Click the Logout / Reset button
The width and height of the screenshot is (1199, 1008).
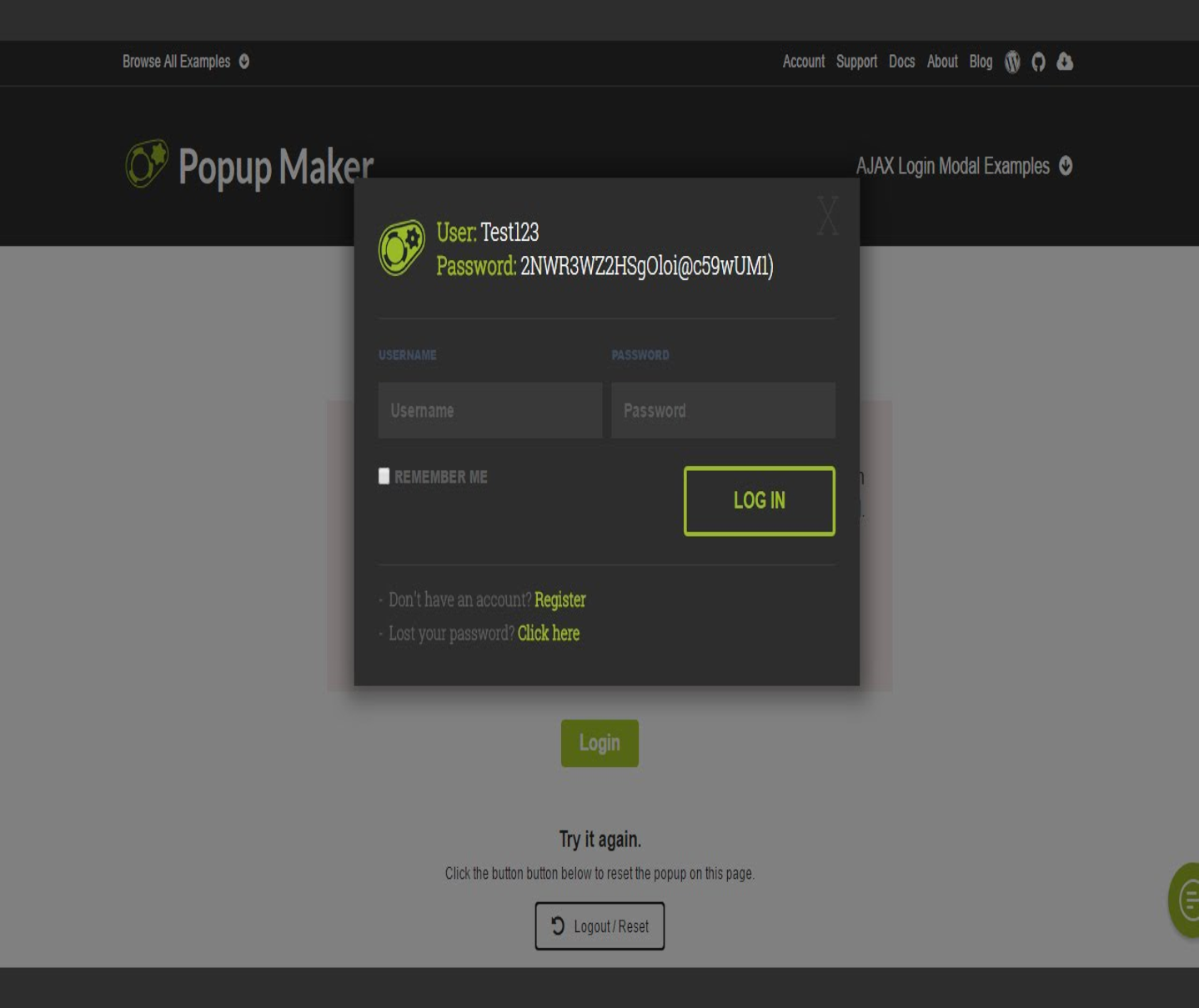599,926
